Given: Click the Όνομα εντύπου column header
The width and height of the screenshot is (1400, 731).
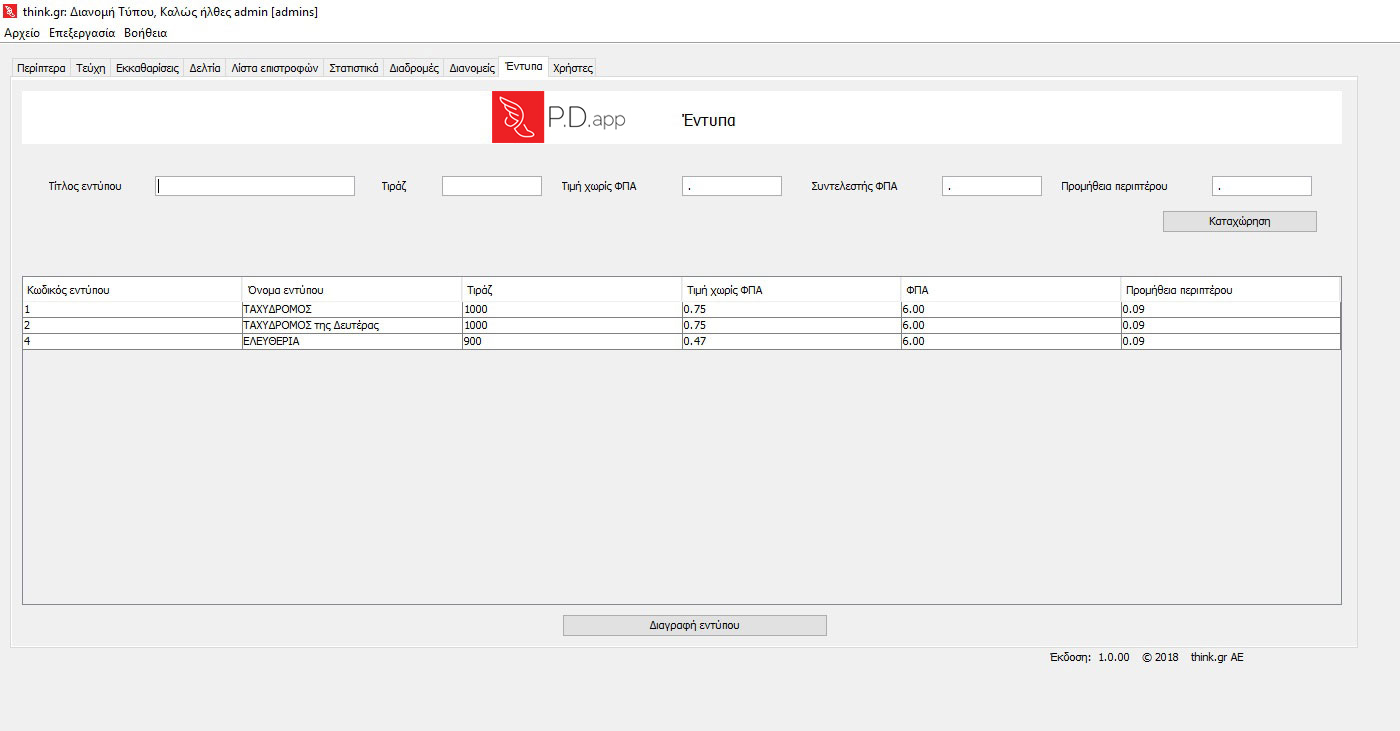Looking at the screenshot, I should 351,290.
